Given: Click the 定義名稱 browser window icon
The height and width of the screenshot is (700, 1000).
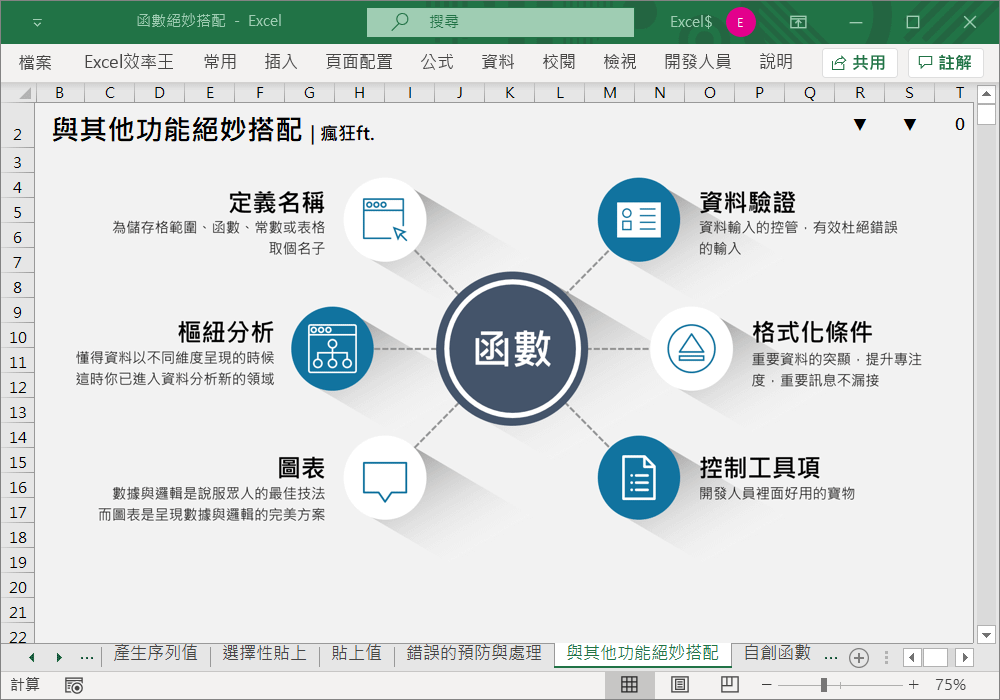Looking at the screenshot, I should [x=385, y=219].
